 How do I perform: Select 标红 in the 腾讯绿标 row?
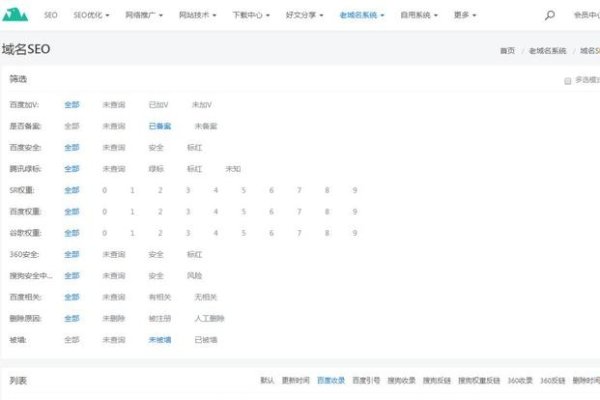[194, 169]
